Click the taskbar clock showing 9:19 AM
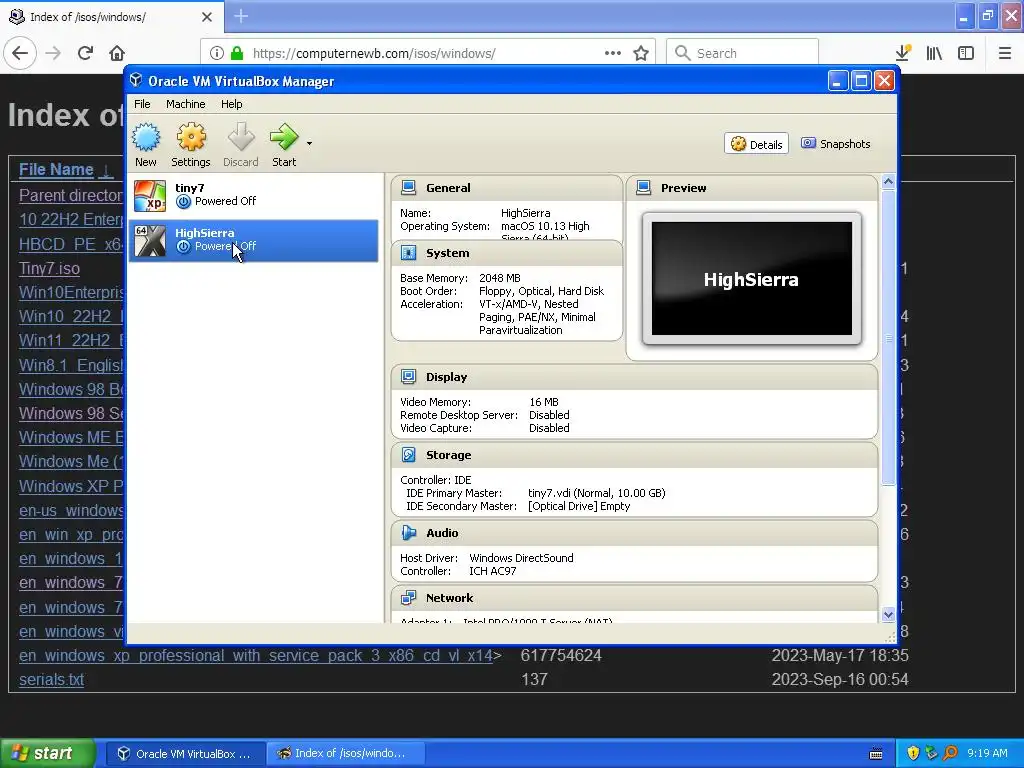This screenshot has width=1024, height=768. tap(987, 753)
